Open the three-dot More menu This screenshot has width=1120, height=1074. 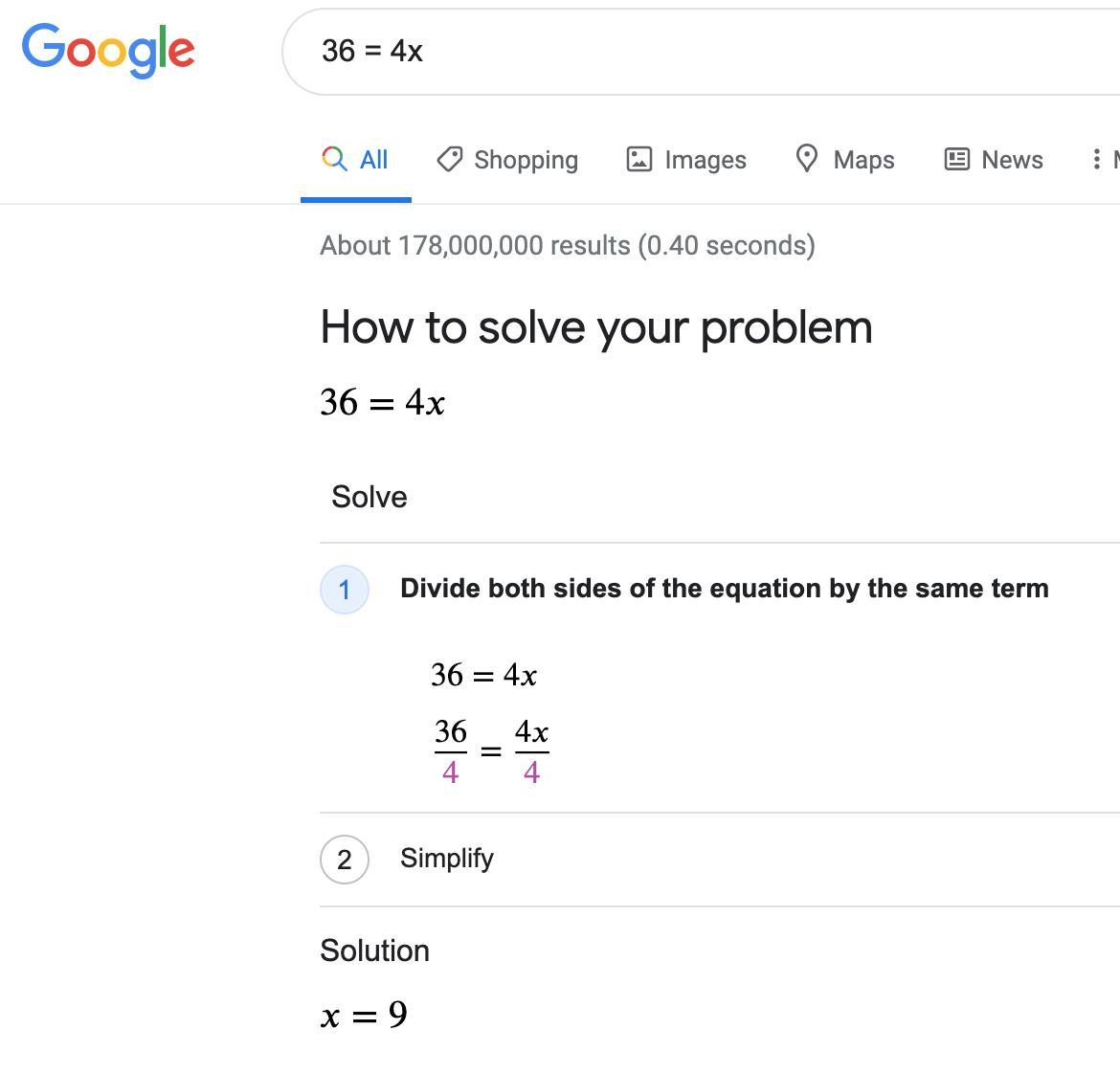point(1097,159)
